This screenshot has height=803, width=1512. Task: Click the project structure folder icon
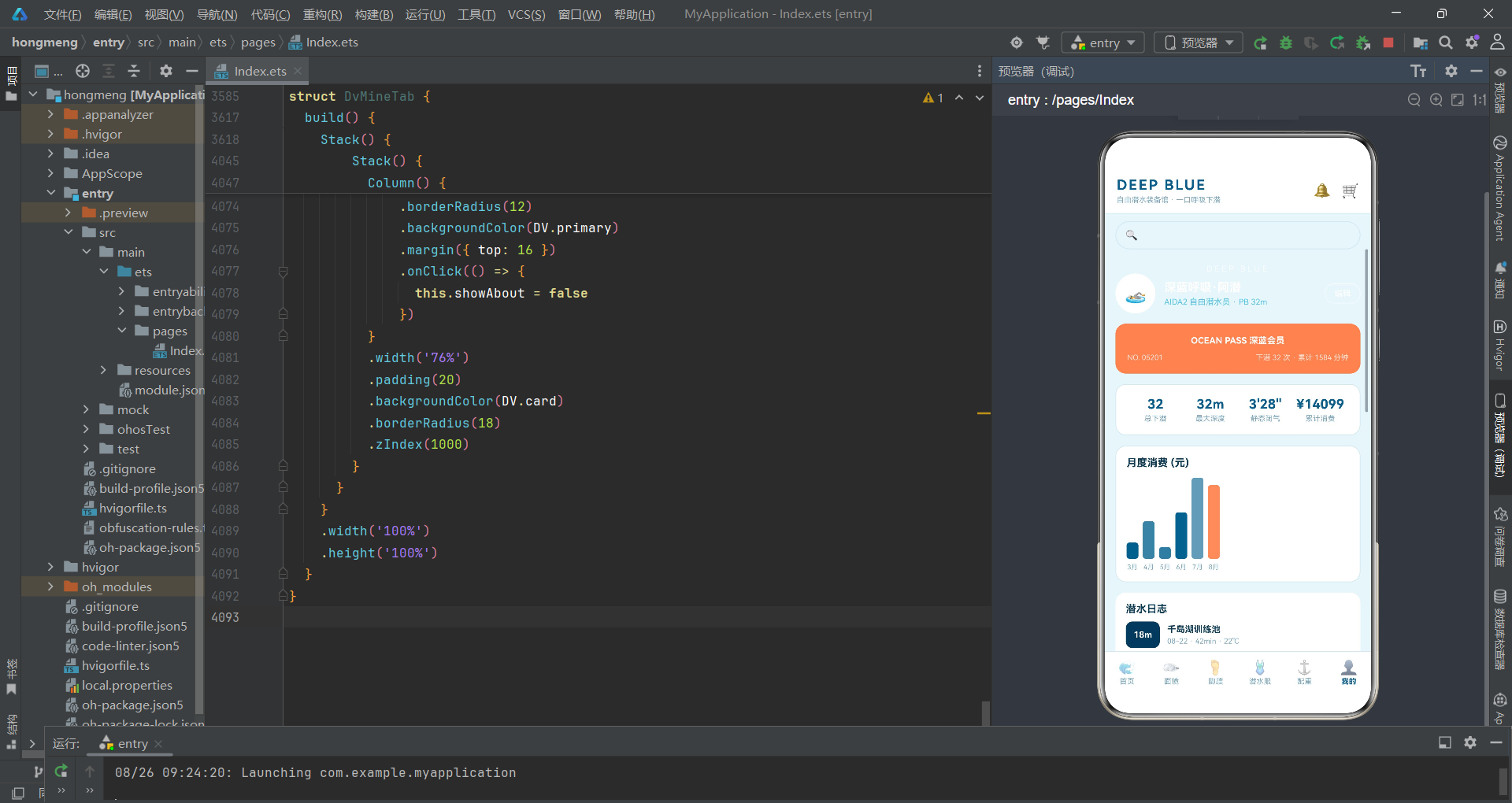1420,43
